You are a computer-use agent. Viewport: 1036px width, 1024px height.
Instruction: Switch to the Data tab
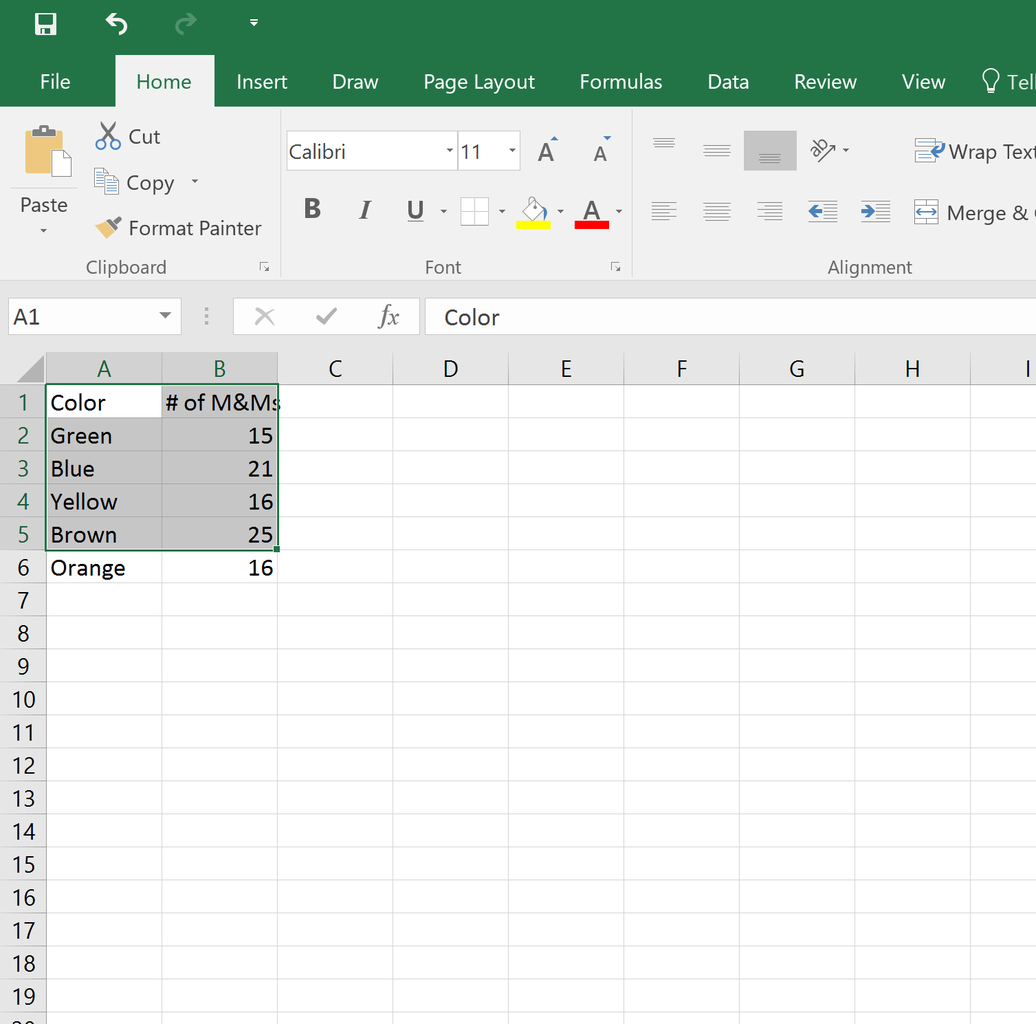pos(728,82)
